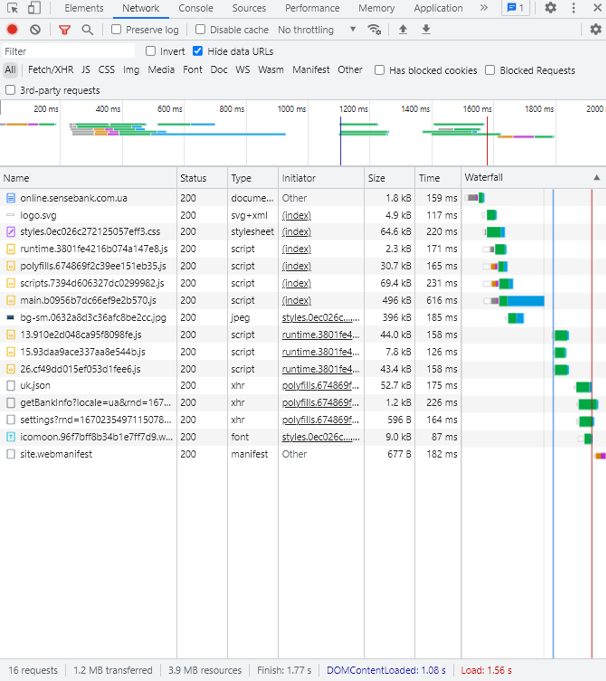Click the font icon of icomoon row

coord(11,437)
